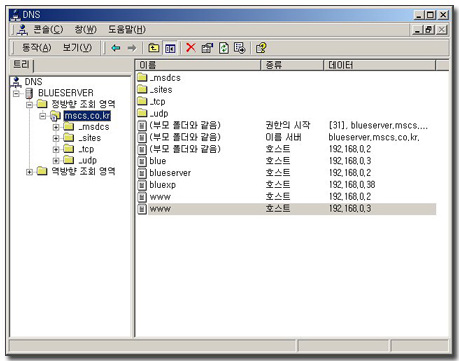The width and height of the screenshot is (459, 361).
Task: Select _msdcs label in the tree
Action: [x=94, y=127]
